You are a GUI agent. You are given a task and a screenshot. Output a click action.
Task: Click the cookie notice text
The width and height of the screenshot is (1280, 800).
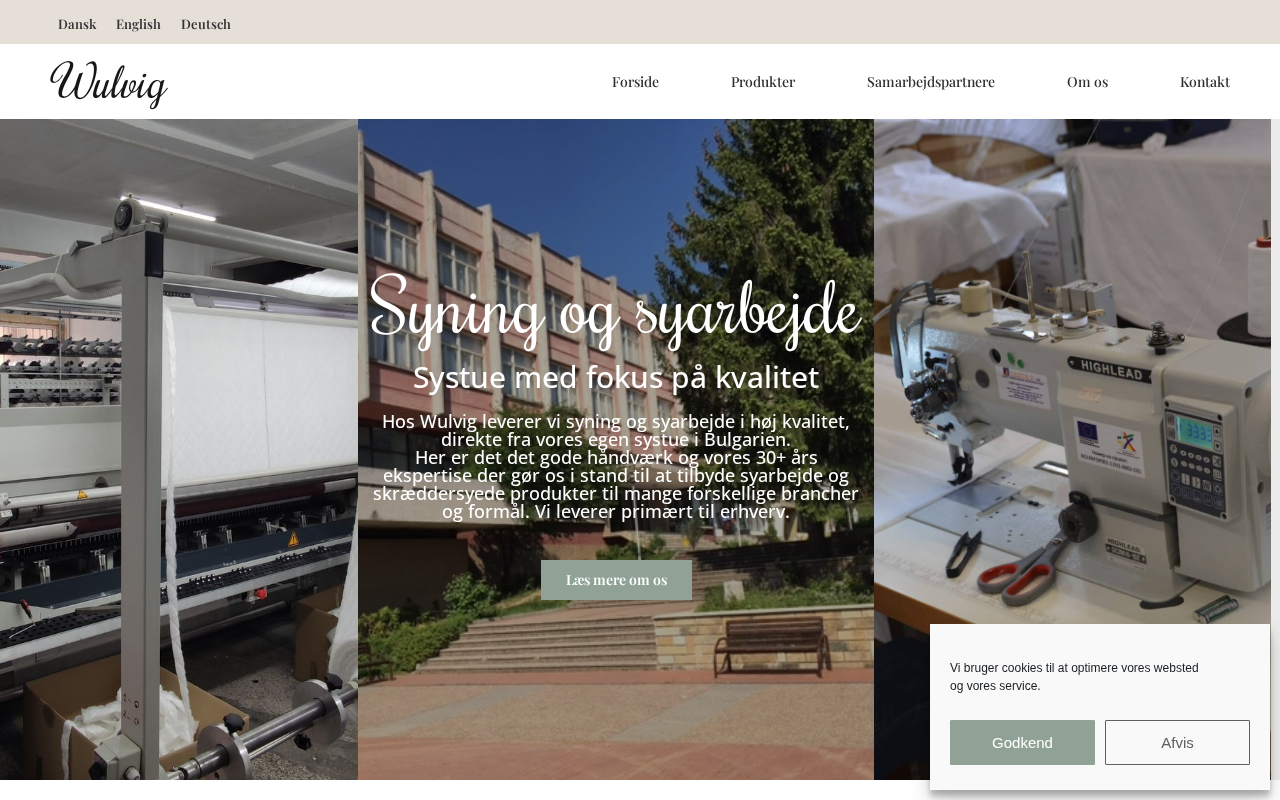[x=1074, y=677]
